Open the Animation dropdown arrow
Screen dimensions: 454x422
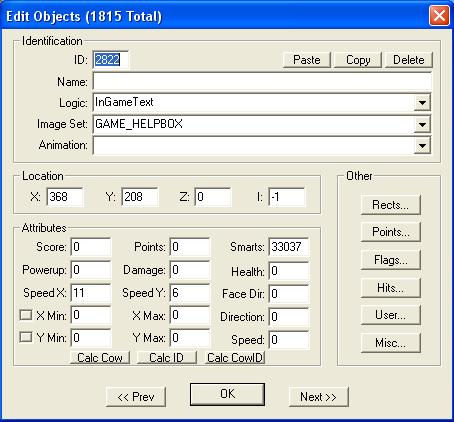click(422, 145)
